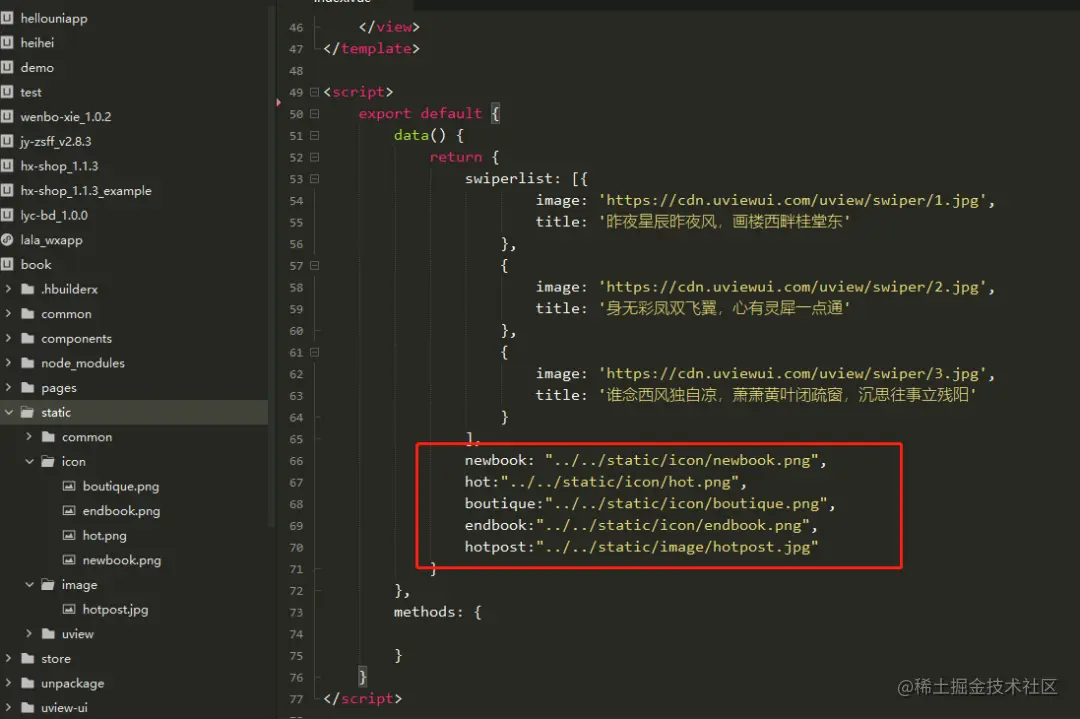Click image file icon beside boutique.png
Screen dimensions: 1080x719
pos(69,486)
